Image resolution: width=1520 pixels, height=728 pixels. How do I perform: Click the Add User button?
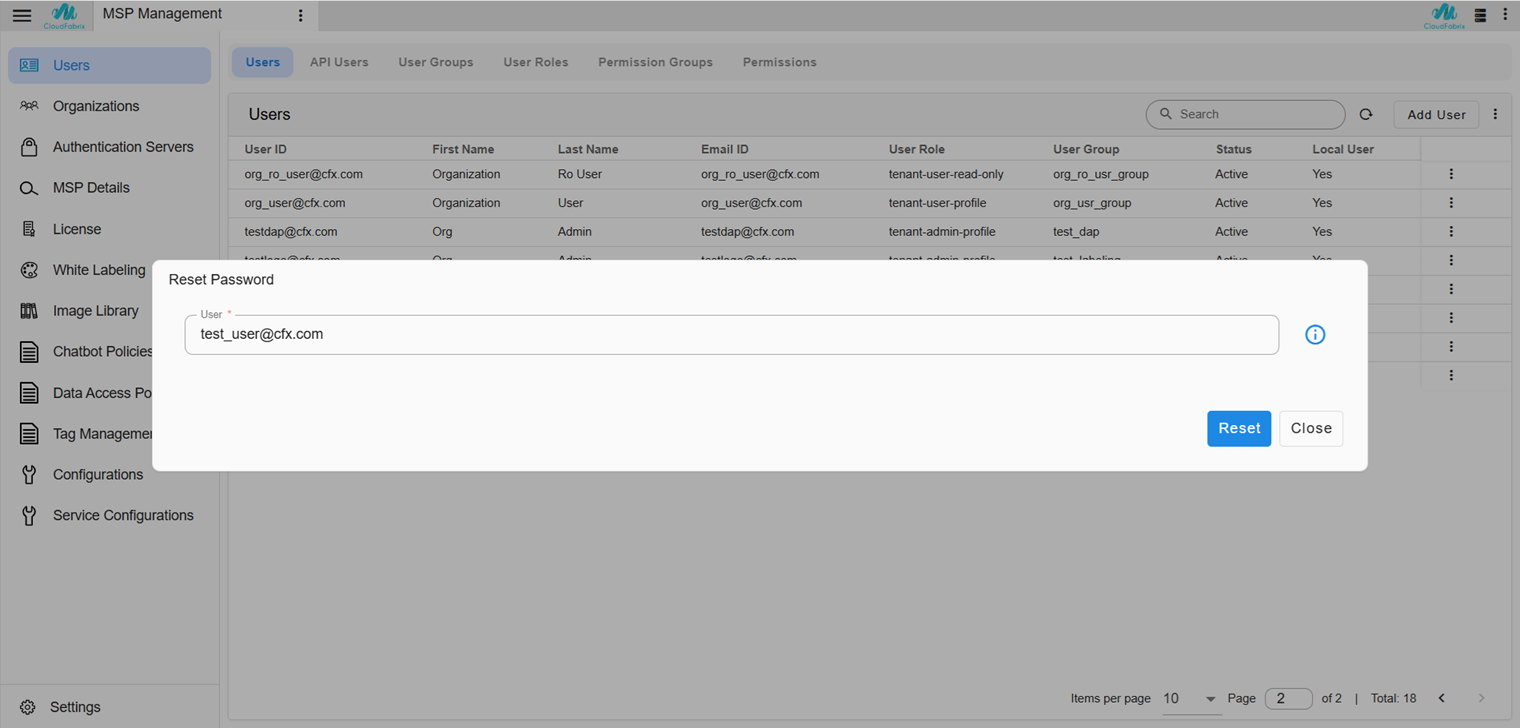tap(1436, 115)
